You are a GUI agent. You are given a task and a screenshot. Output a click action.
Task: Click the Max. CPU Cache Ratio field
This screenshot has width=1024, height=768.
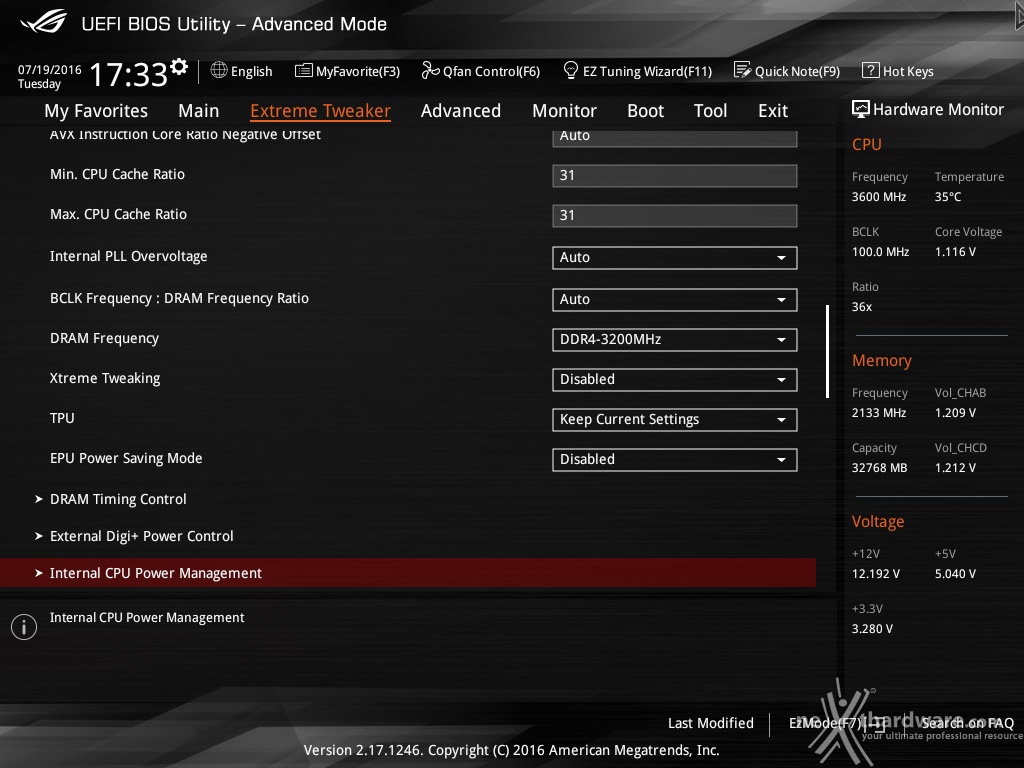675,216
